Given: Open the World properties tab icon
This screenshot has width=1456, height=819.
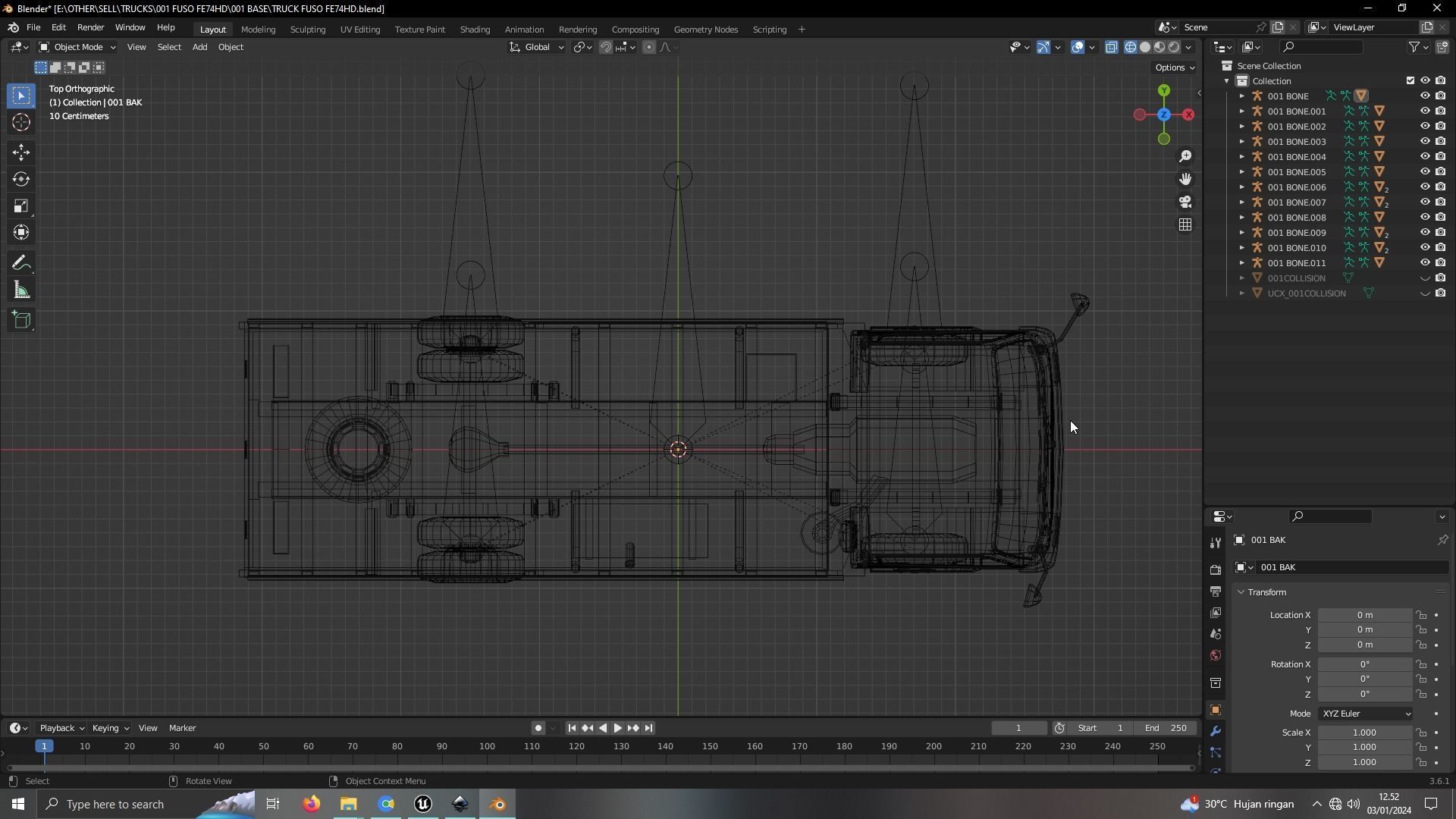Looking at the screenshot, I should (1216, 656).
